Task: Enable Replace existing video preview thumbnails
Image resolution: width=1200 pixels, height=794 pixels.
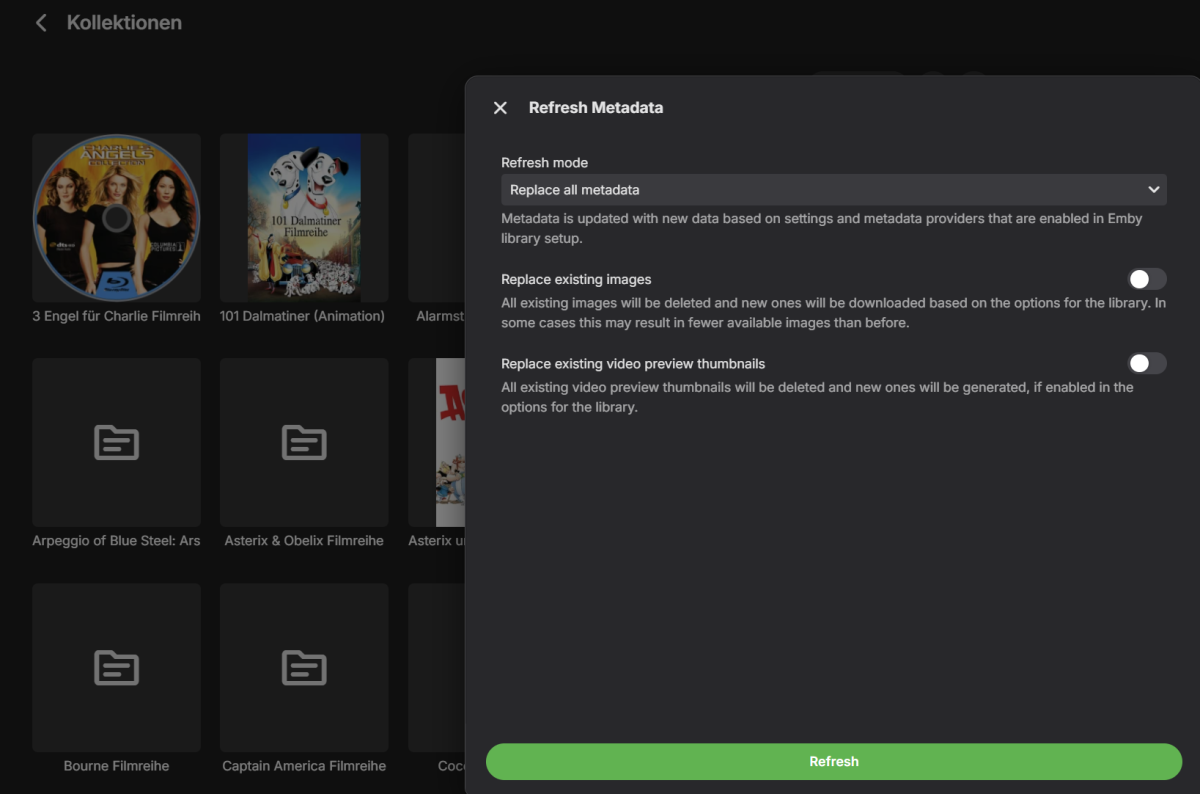Action: (1146, 363)
